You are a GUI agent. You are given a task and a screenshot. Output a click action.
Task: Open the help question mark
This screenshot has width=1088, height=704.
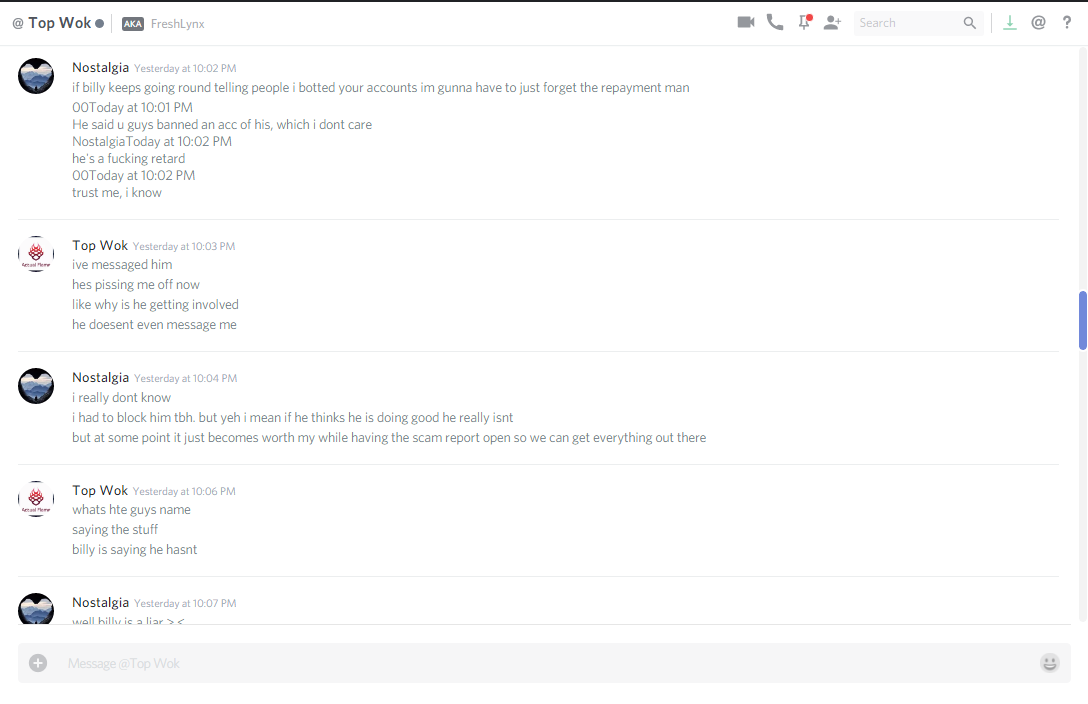[1066, 23]
